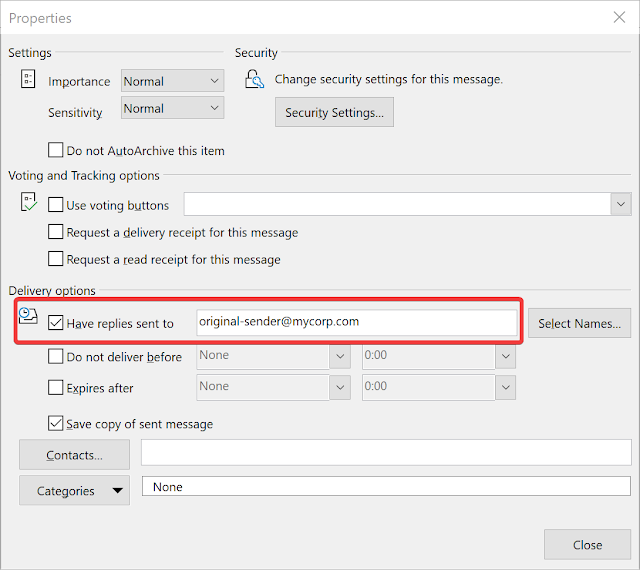Click 'Change security settings for this message.' text
Viewport: 640px width, 570px height.
pyautogui.click(x=388, y=79)
